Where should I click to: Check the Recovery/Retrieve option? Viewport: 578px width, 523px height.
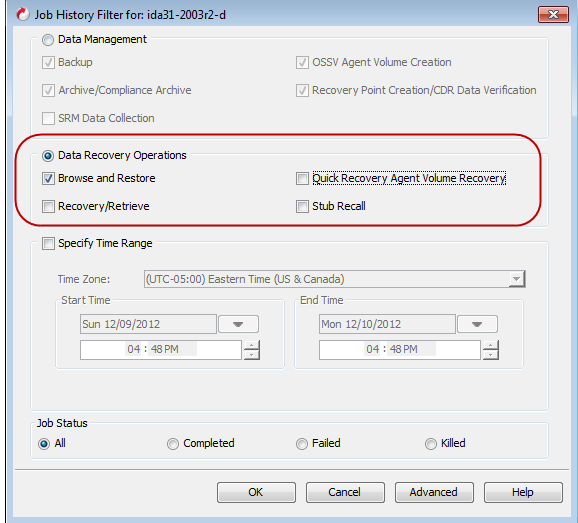coord(48,206)
